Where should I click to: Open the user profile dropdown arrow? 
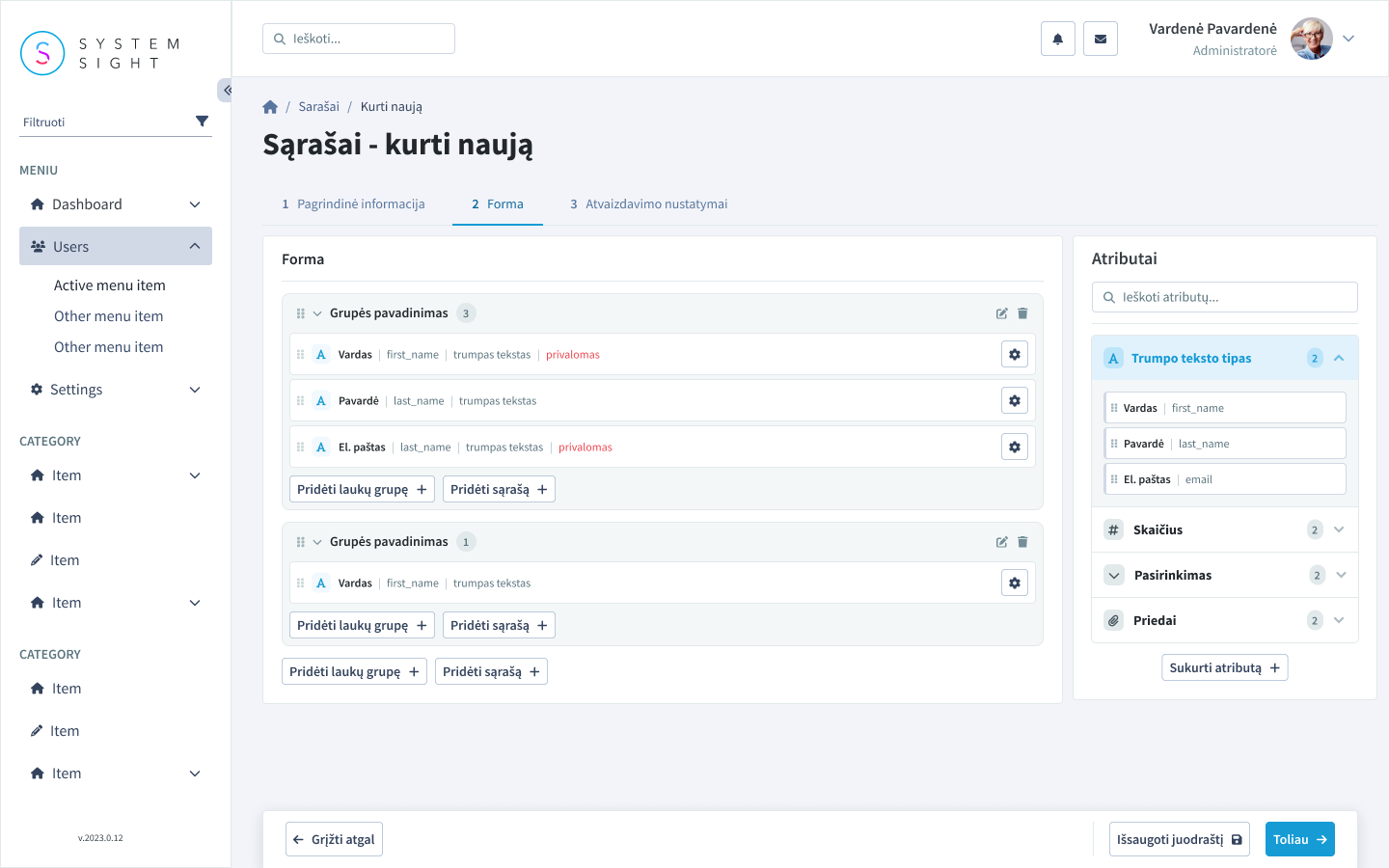pyautogui.click(x=1348, y=39)
